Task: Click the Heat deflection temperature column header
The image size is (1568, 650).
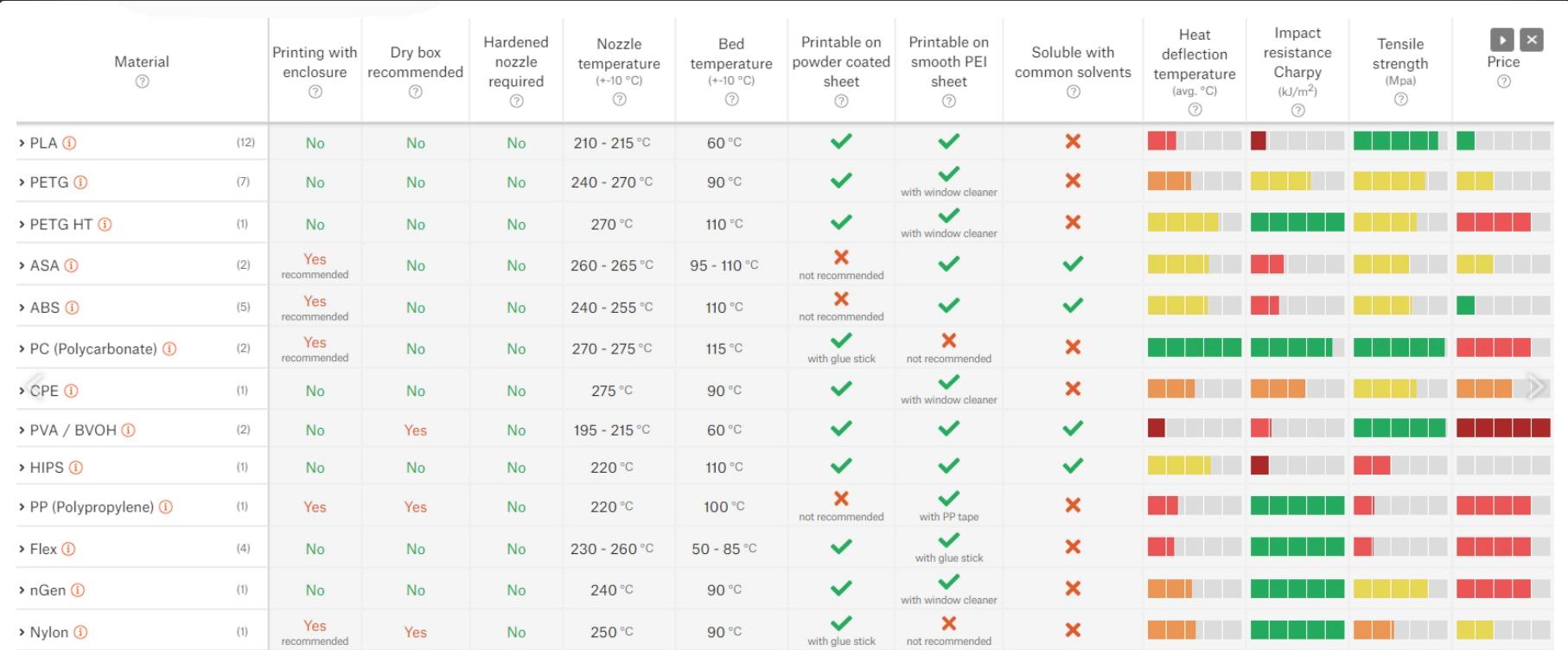Action: (1194, 54)
